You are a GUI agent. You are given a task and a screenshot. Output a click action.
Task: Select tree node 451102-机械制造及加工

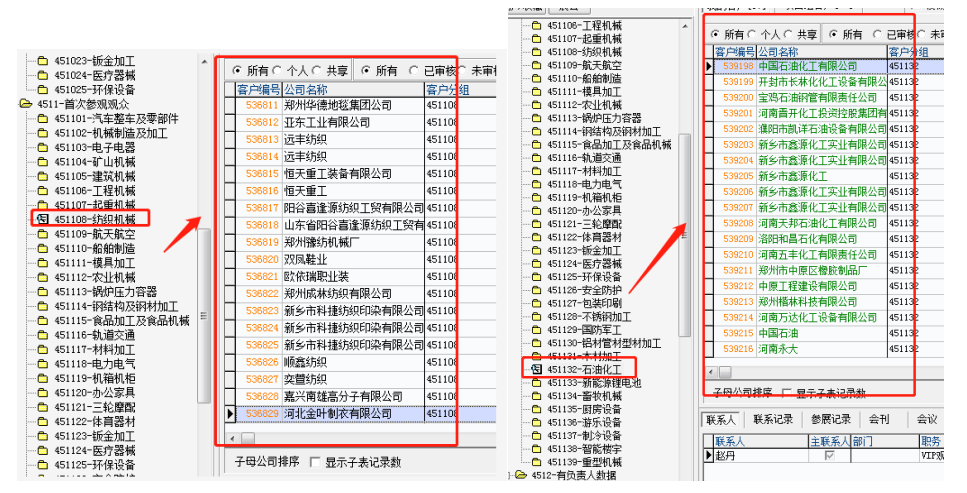click(x=111, y=133)
